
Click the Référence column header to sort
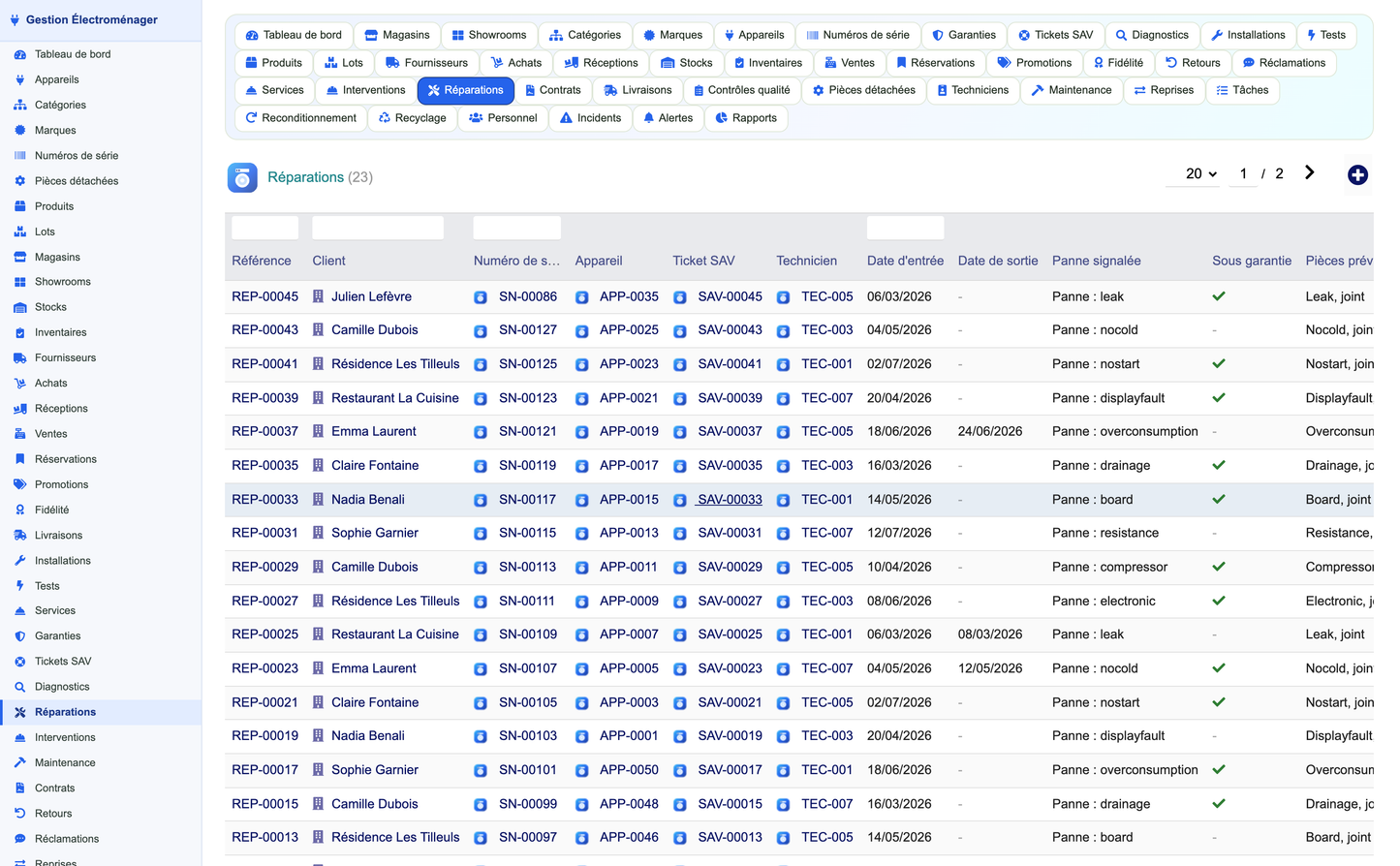pos(262,261)
